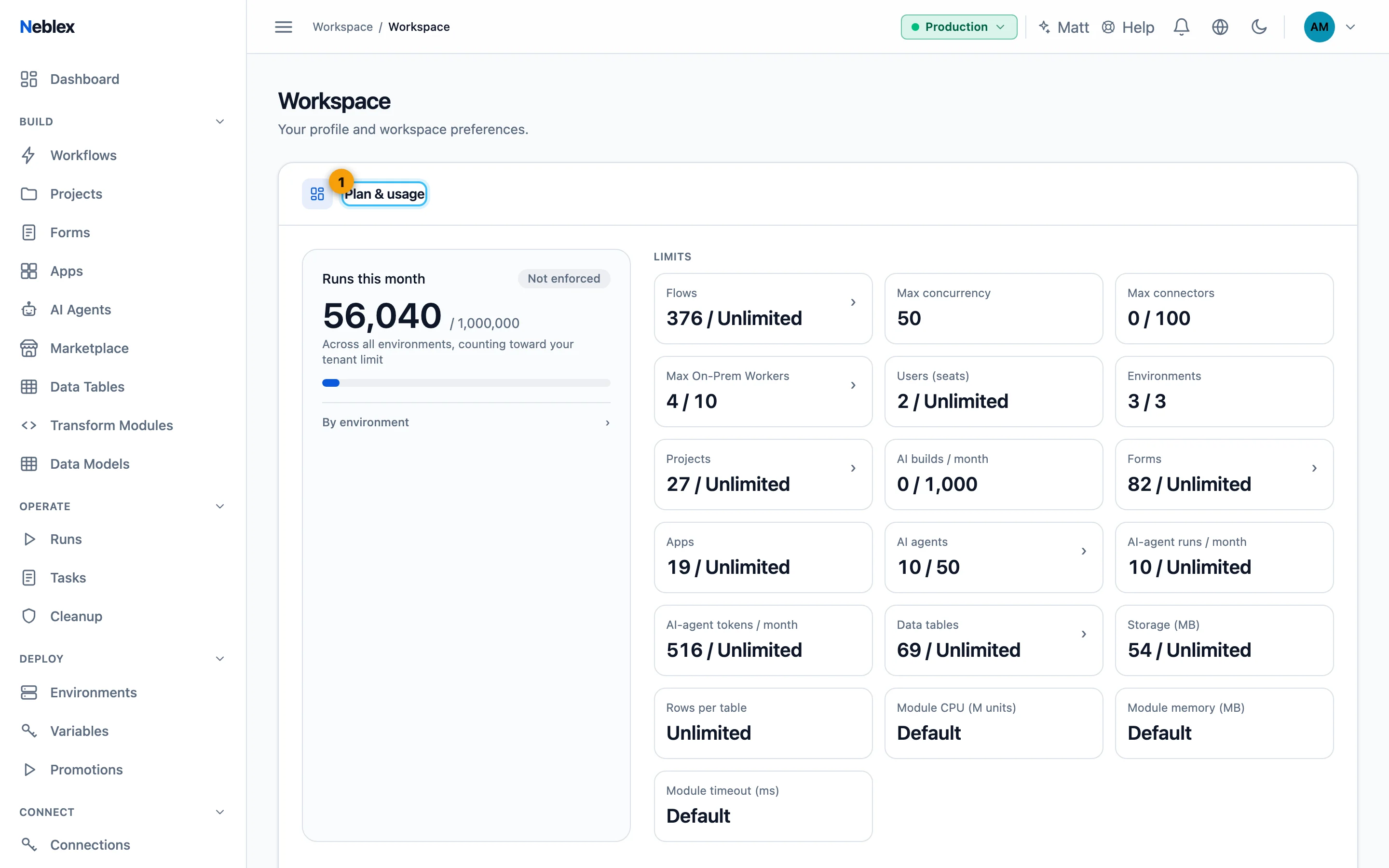Open the Matt AI assistant
This screenshot has width=1389, height=868.
tap(1063, 27)
